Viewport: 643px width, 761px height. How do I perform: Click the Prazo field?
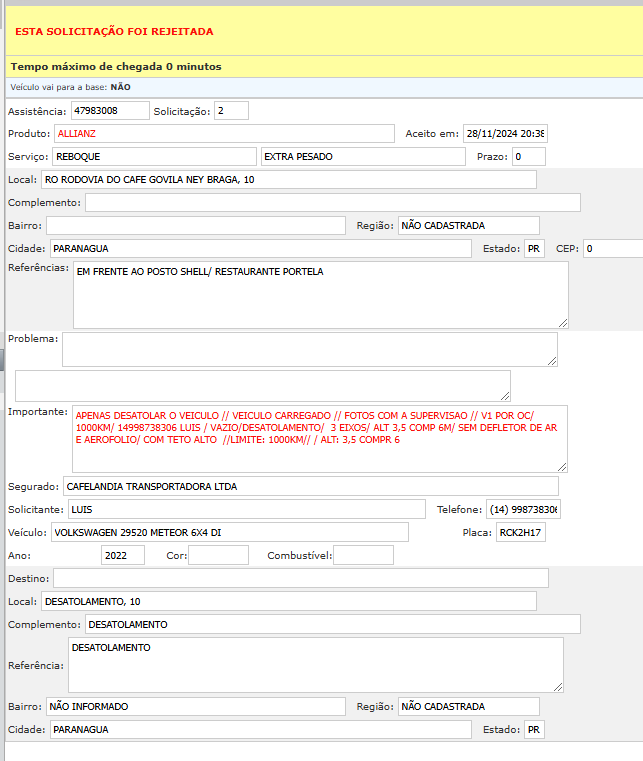(x=529, y=157)
